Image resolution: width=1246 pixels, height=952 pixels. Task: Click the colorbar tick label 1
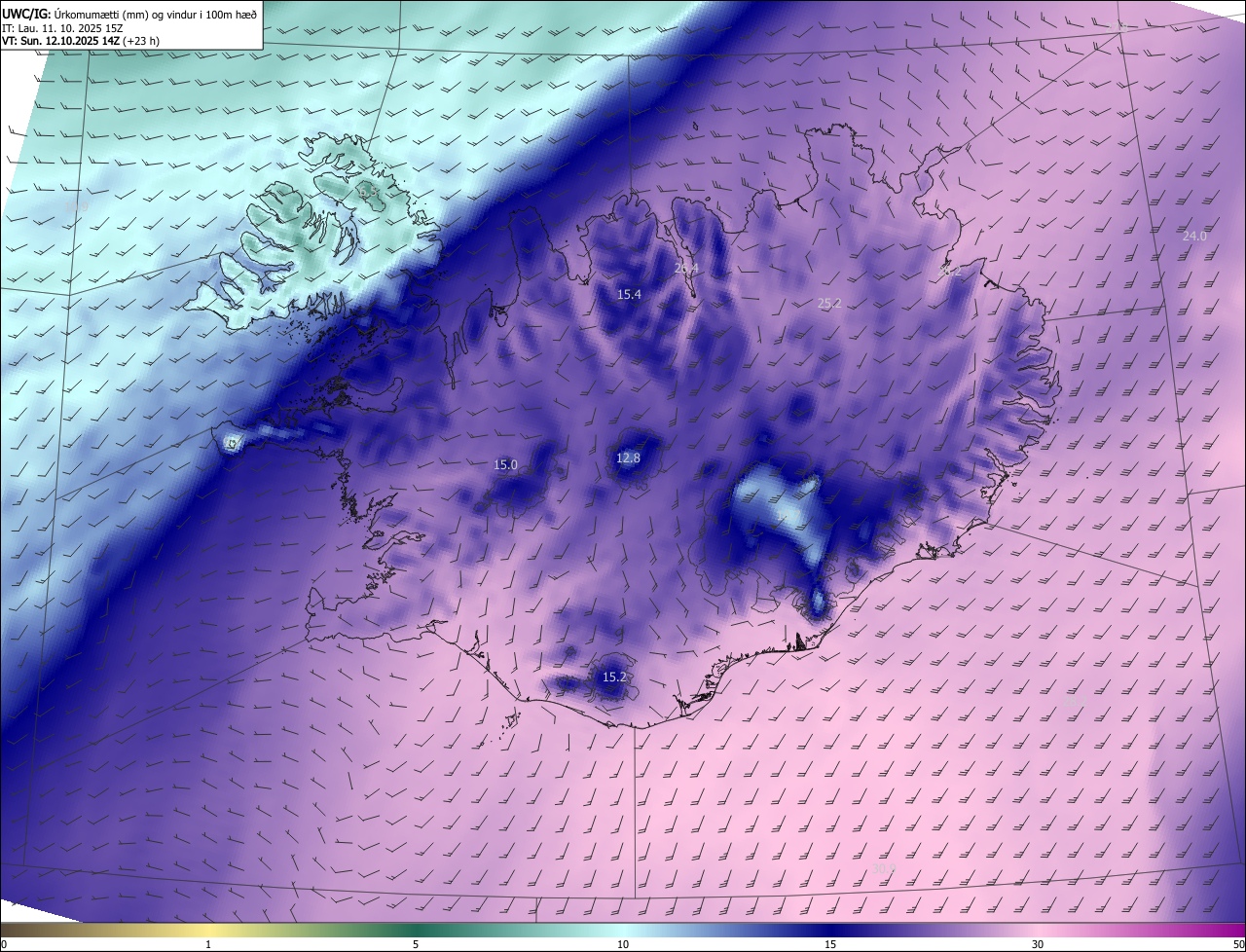[208, 944]
